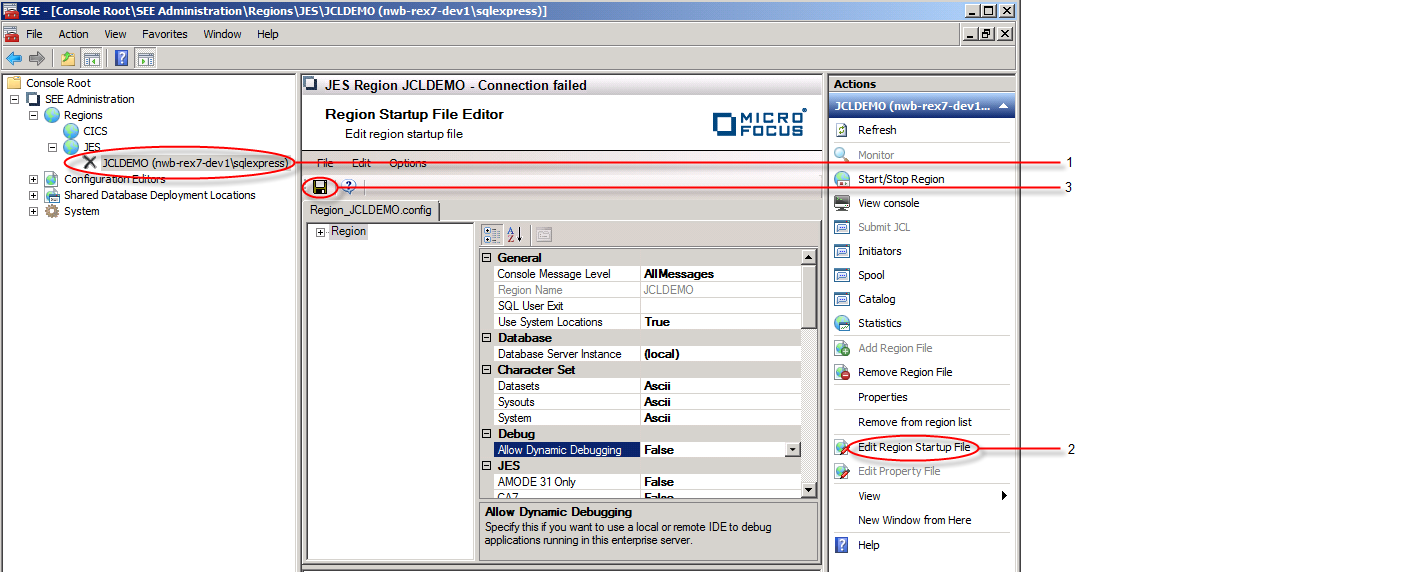Select the Console Root tree node

(58, 83)
